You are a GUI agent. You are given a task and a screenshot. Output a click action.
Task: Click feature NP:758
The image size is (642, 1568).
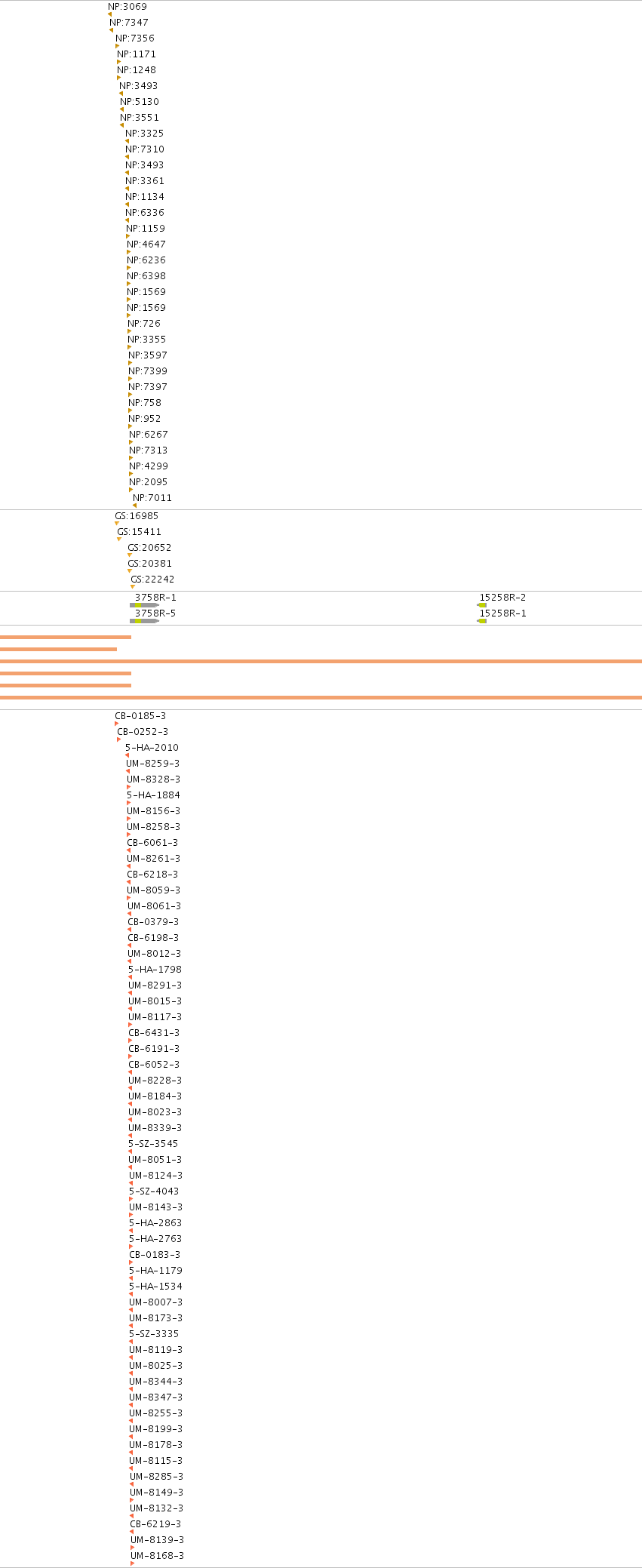pyautogui.click(x=145, y=403)
